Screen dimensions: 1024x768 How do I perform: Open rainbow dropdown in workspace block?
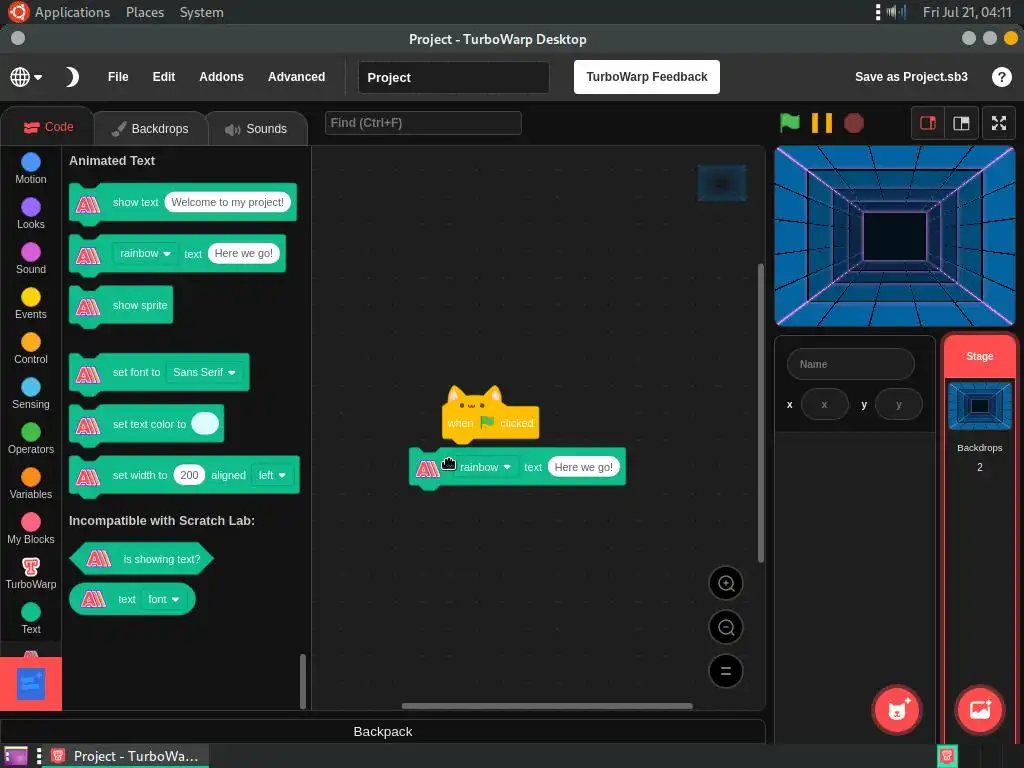click(x=485, y=467)
